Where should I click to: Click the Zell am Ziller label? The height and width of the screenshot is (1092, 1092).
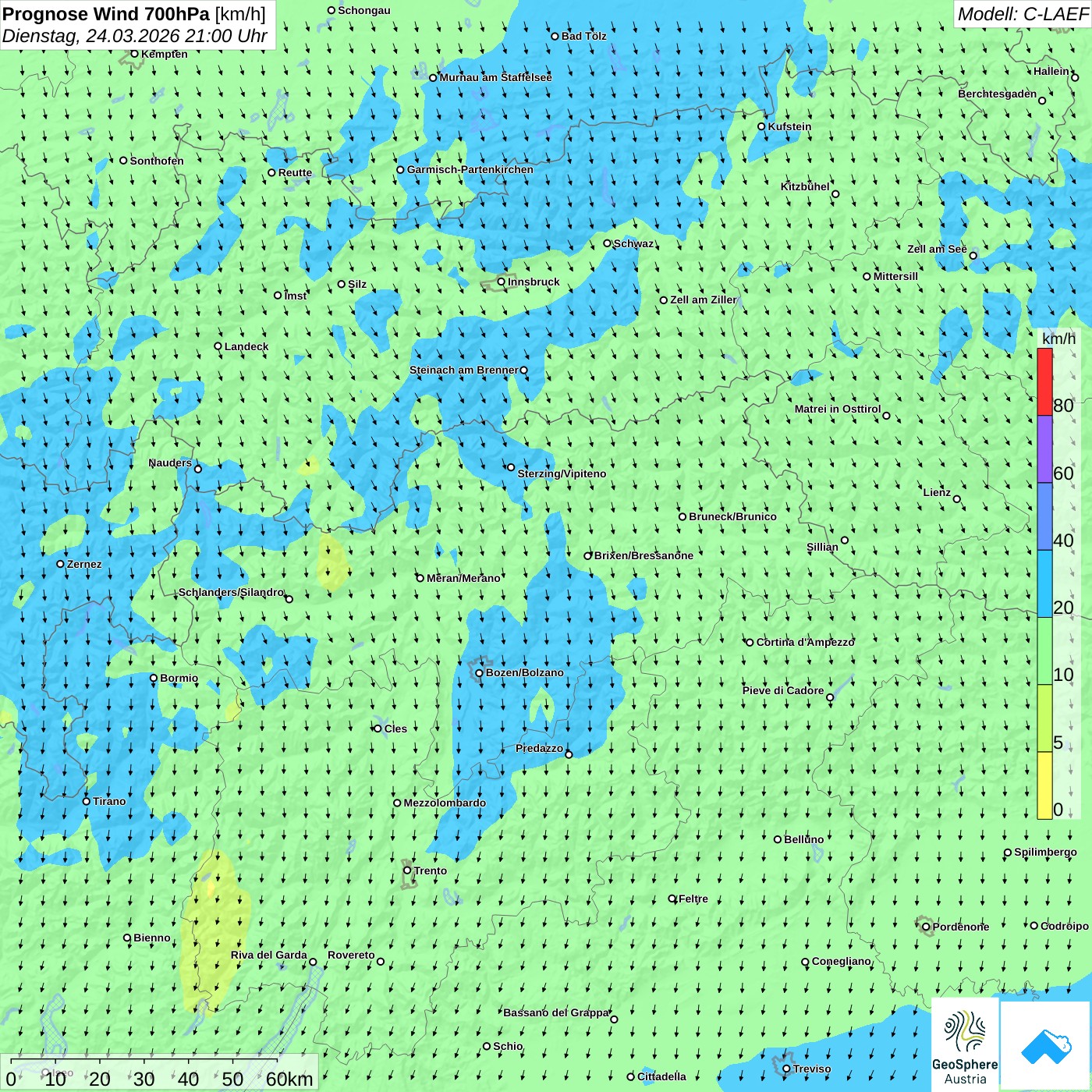(704, 300)
